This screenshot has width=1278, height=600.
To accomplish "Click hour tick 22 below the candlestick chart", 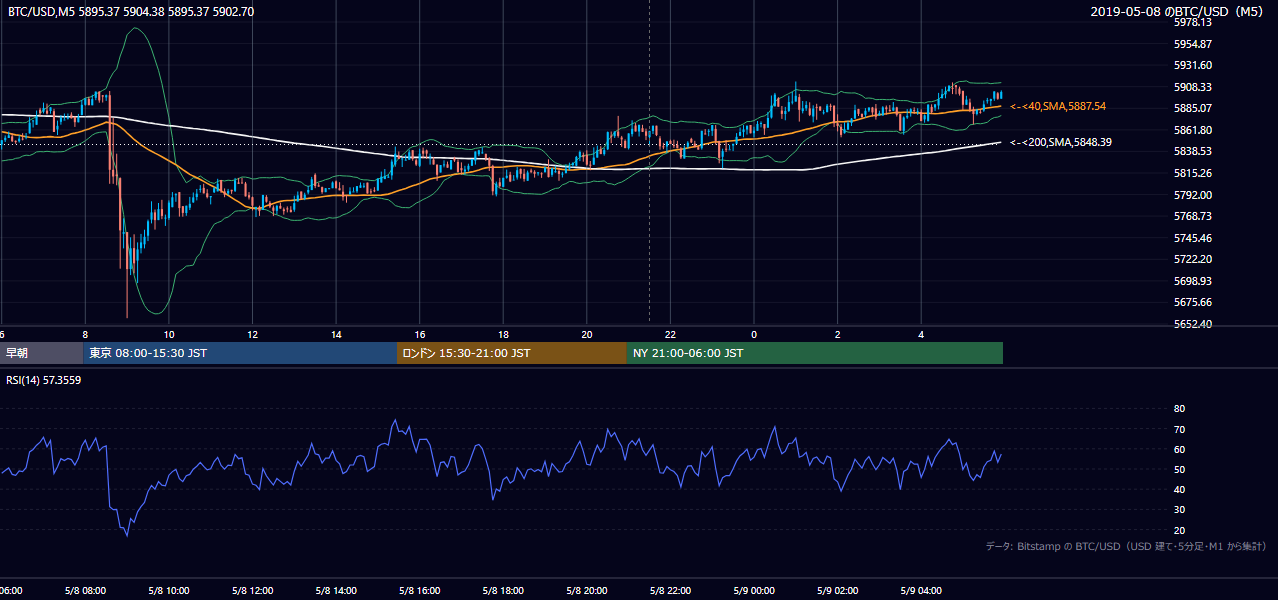I will [670, 335].
